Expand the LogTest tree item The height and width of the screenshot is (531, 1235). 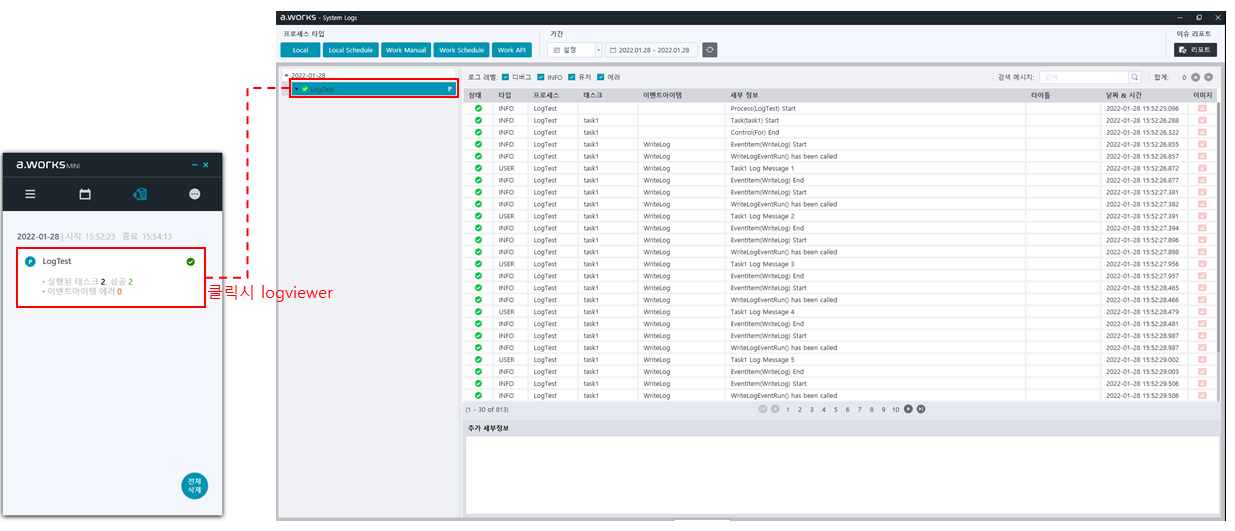296,89
